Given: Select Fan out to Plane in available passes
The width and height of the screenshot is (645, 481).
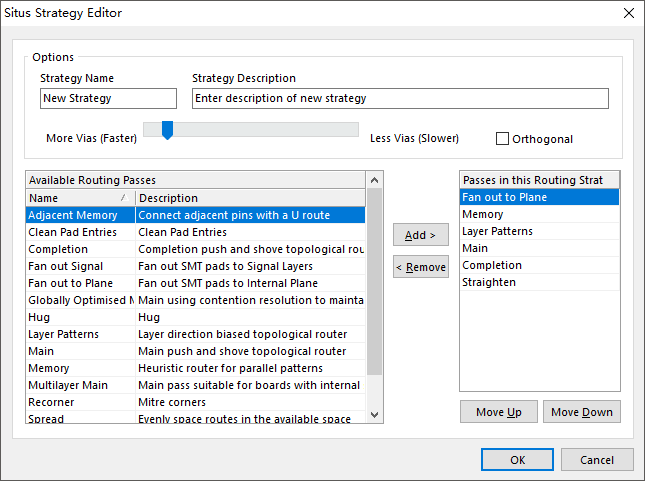Looking at the screenshot, I should tap(81, 283).
